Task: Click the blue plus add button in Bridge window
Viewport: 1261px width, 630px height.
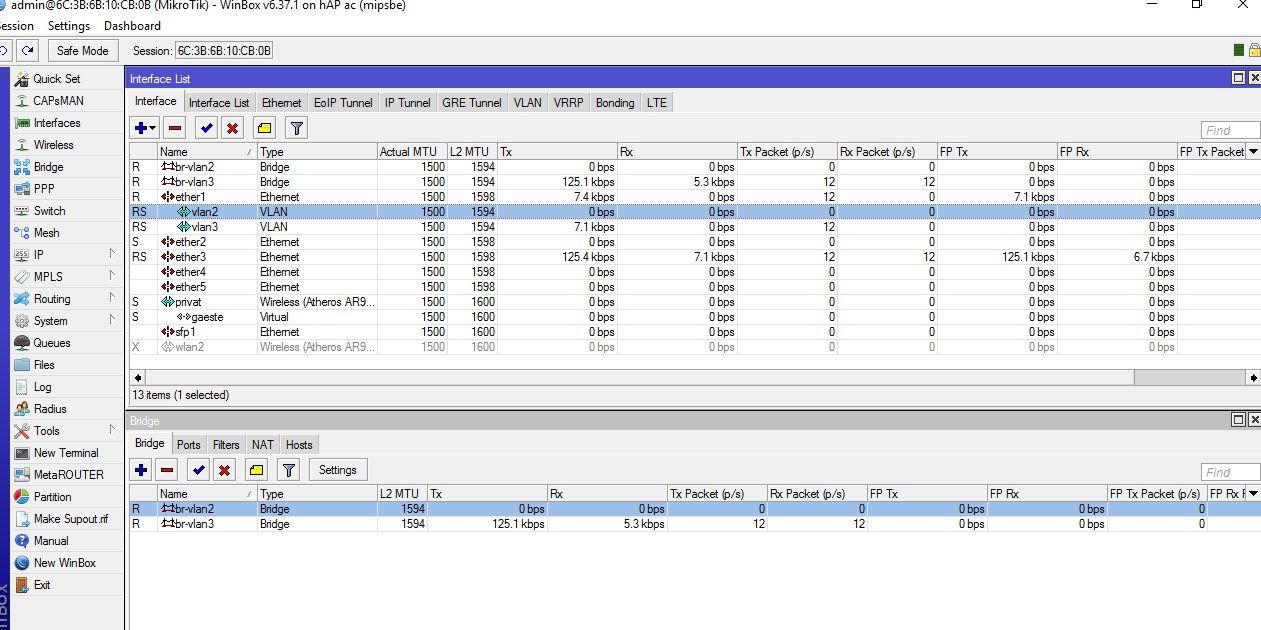Action: (x=141, y=470)
